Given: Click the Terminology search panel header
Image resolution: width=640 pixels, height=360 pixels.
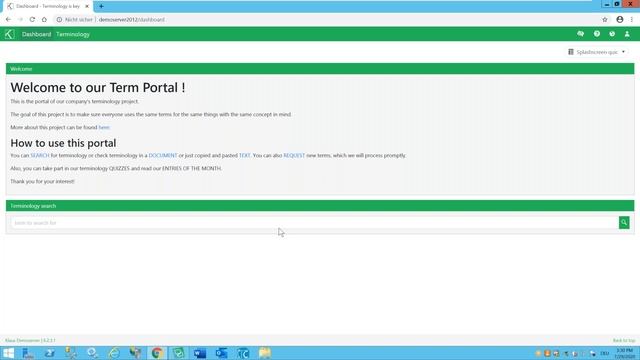Looking at the screenshot, I should 320,206.
